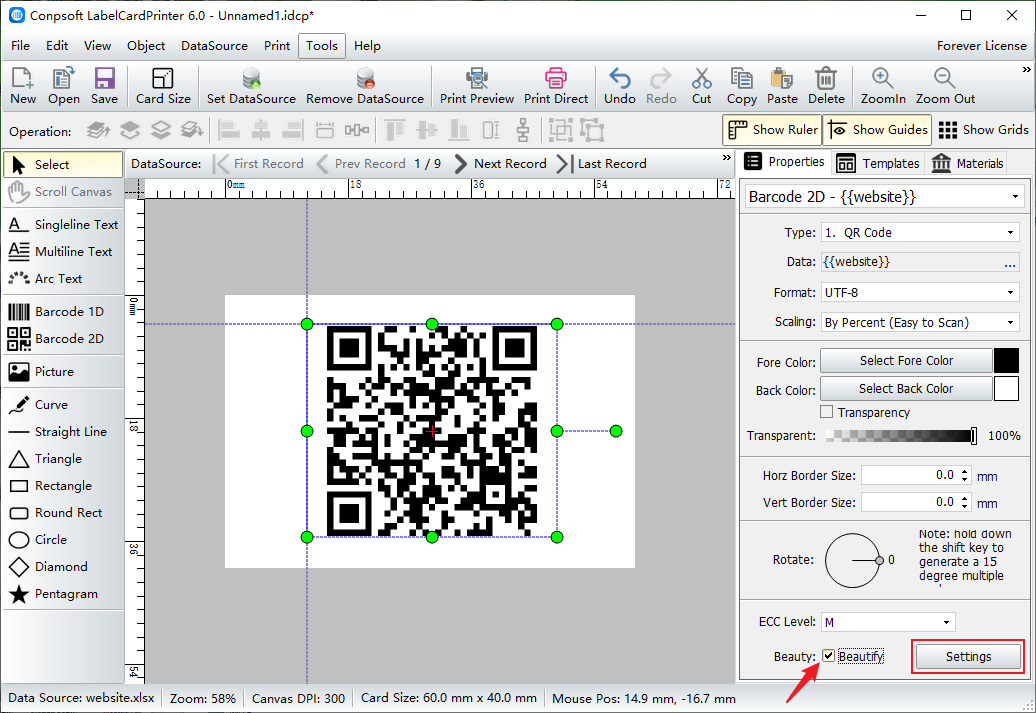Viewport: 1036px width, 713px height.
Task: Cut the selected object
Action: click(x=702, y=86)
